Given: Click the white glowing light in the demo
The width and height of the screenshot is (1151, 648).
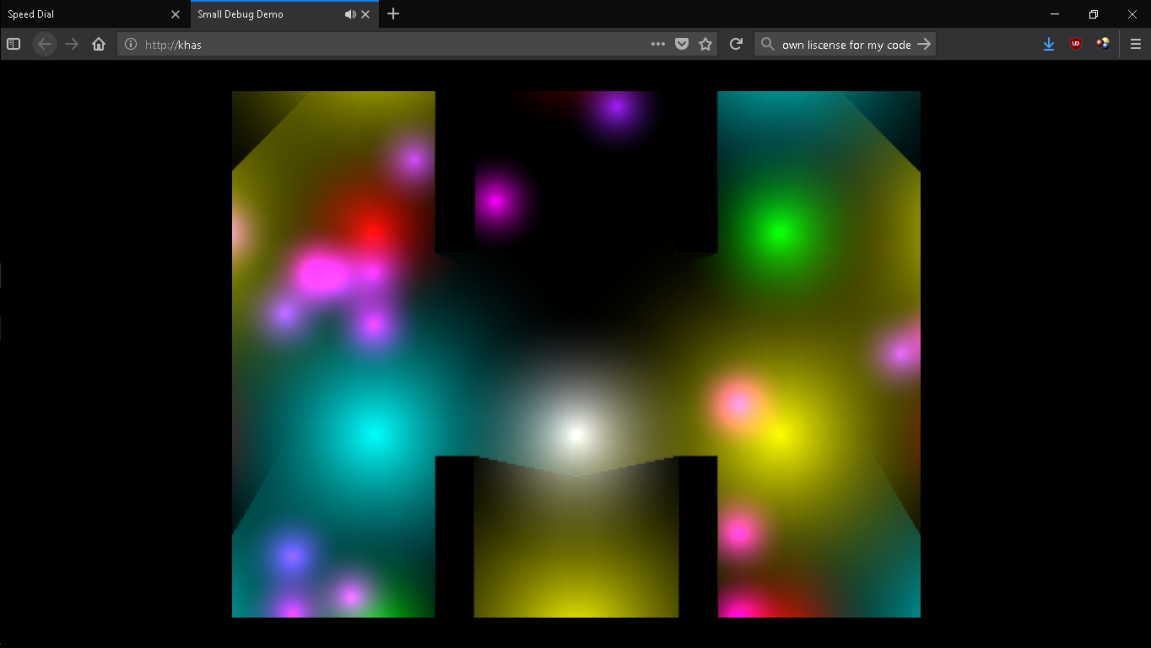Looking at the screenshot, I should [576, 434].
